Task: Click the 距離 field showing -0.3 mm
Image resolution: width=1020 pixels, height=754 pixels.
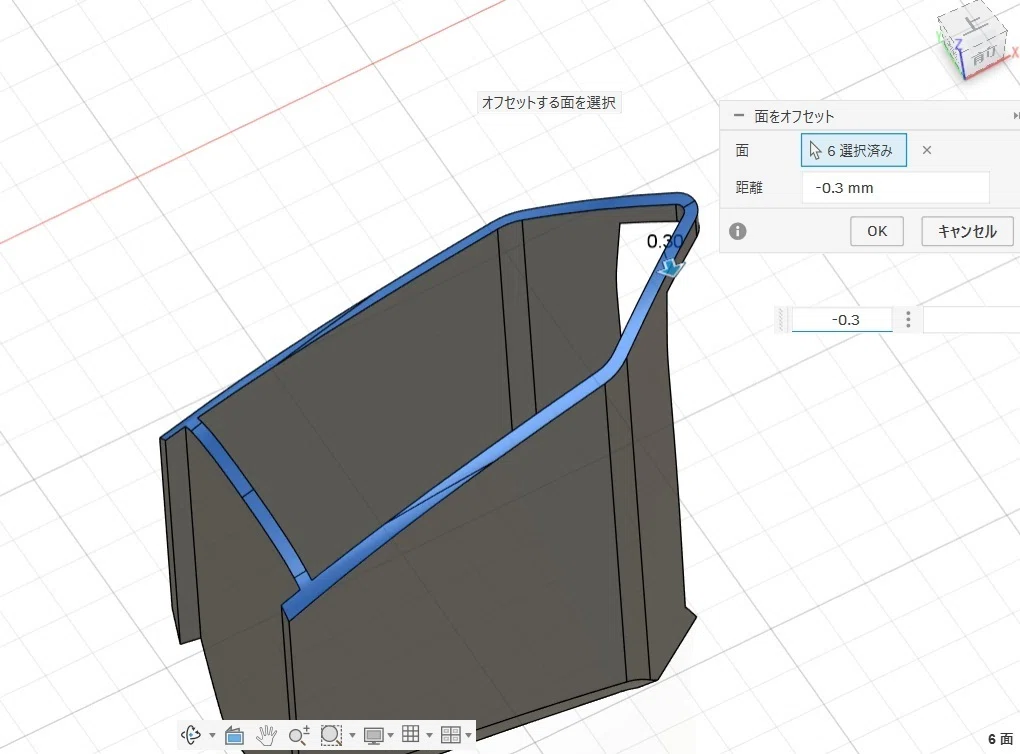Action: pyautogui.click(x=895, y=188)
